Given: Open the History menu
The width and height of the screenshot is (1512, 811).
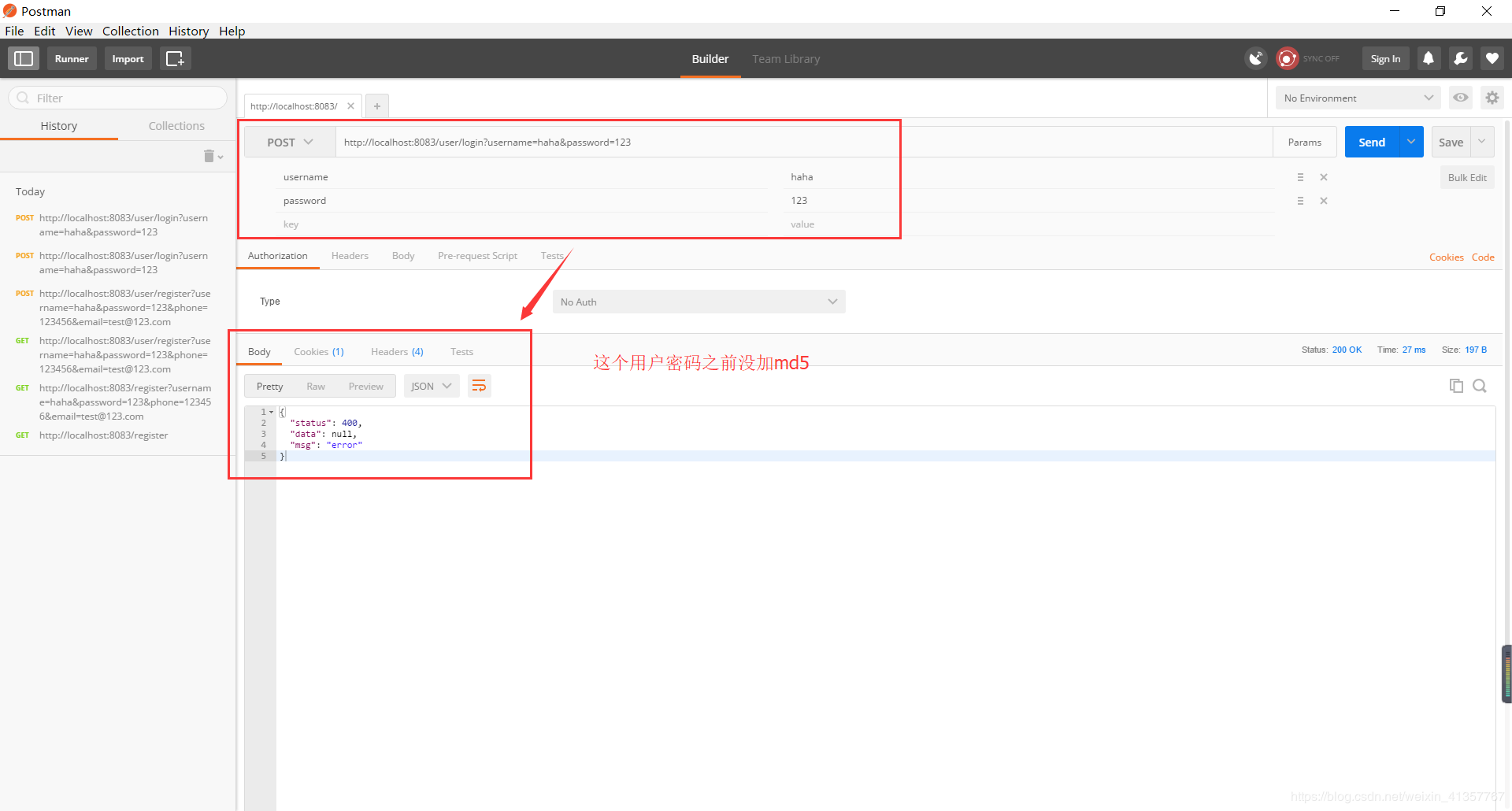Looking at the screenshot, I should point(188,31).
